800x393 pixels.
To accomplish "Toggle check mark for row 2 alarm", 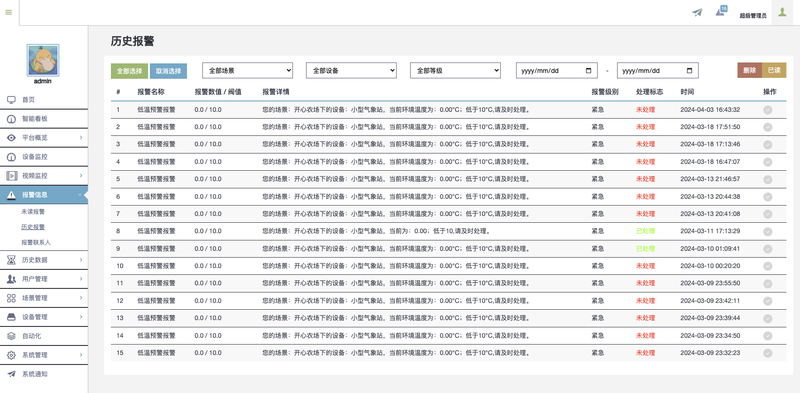I will tap(767, 127).
